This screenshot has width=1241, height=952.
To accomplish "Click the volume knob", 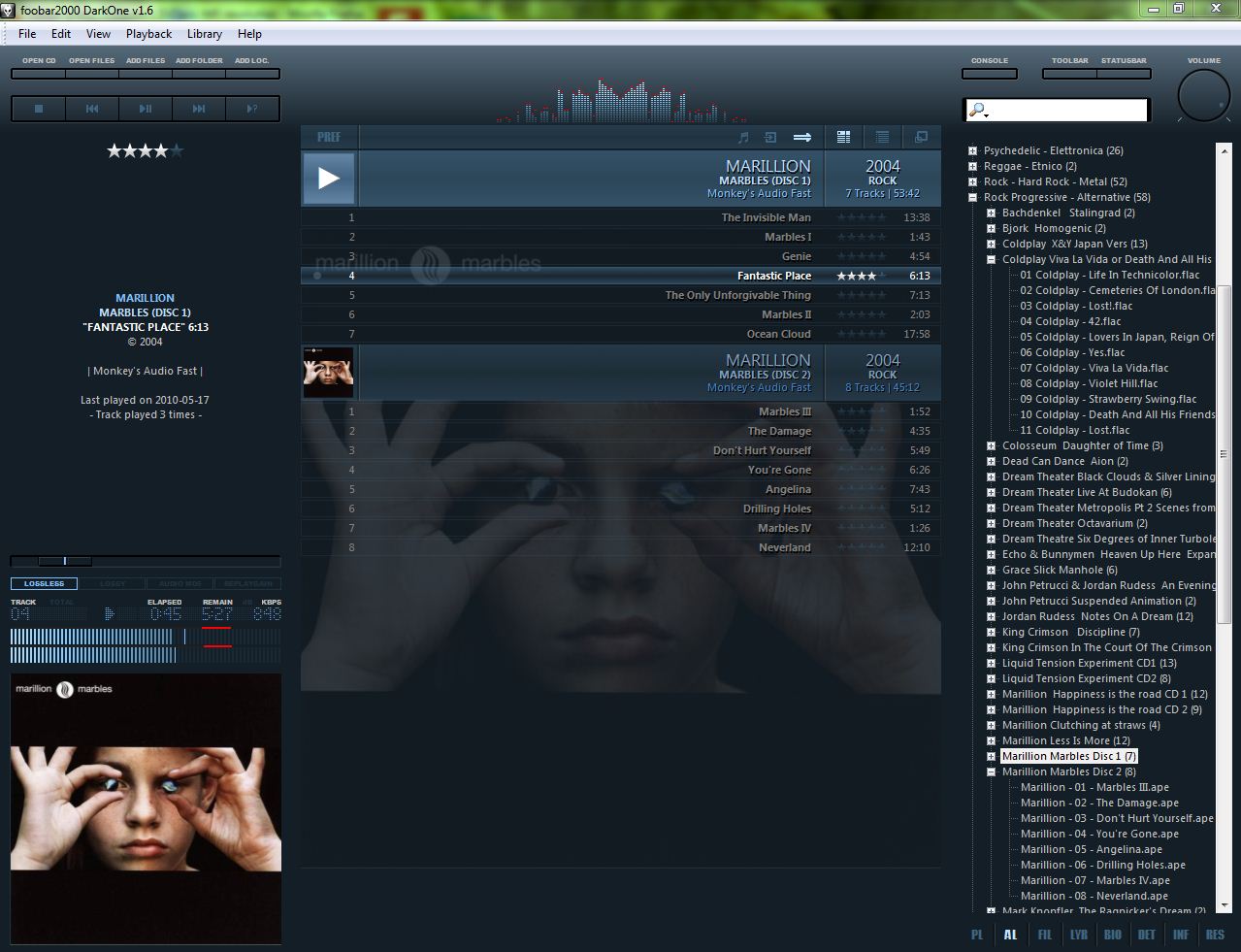I will [1204, 96].
